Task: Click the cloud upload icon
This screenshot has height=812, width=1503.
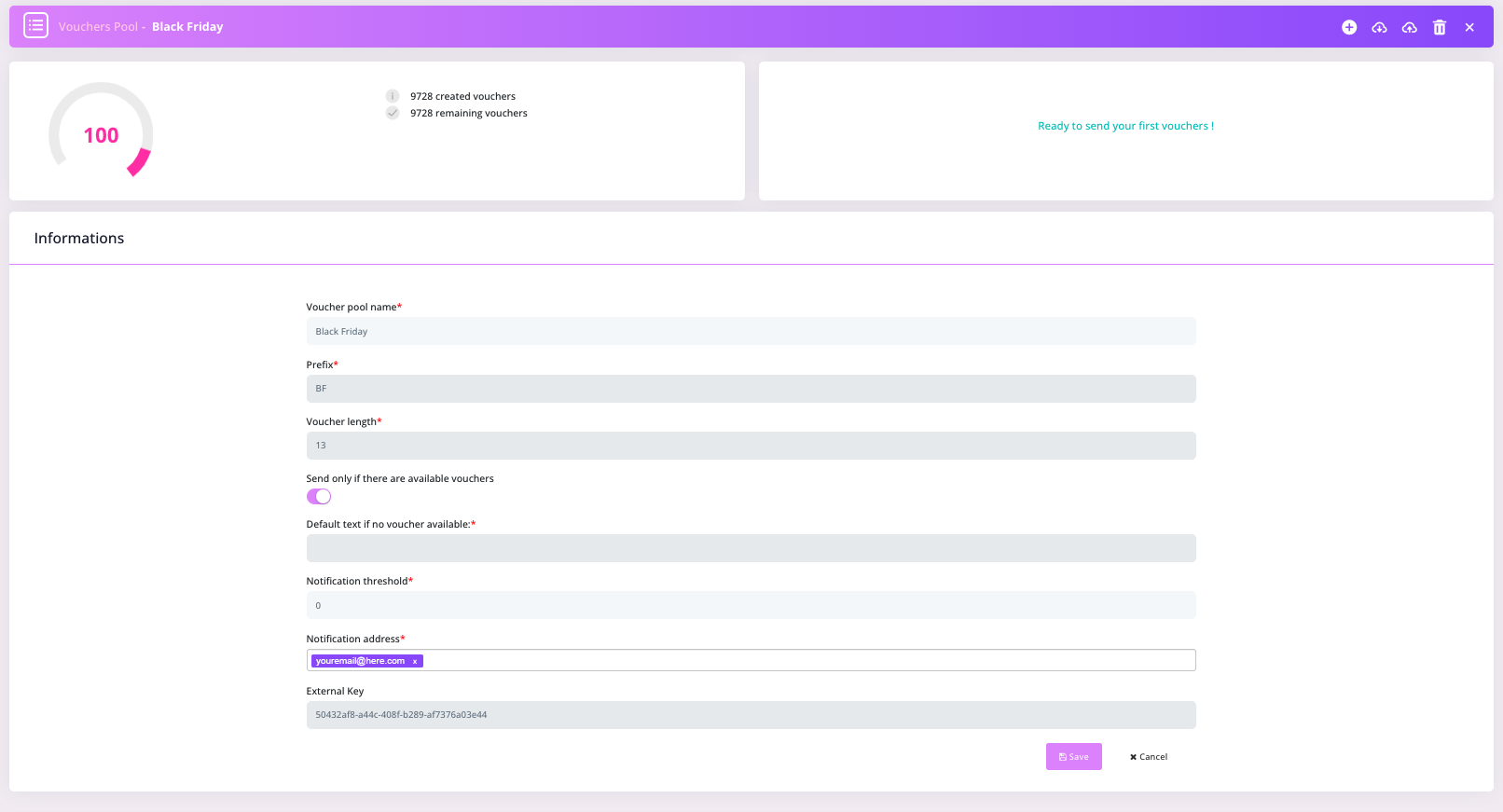Action: tap(1409, 27)
